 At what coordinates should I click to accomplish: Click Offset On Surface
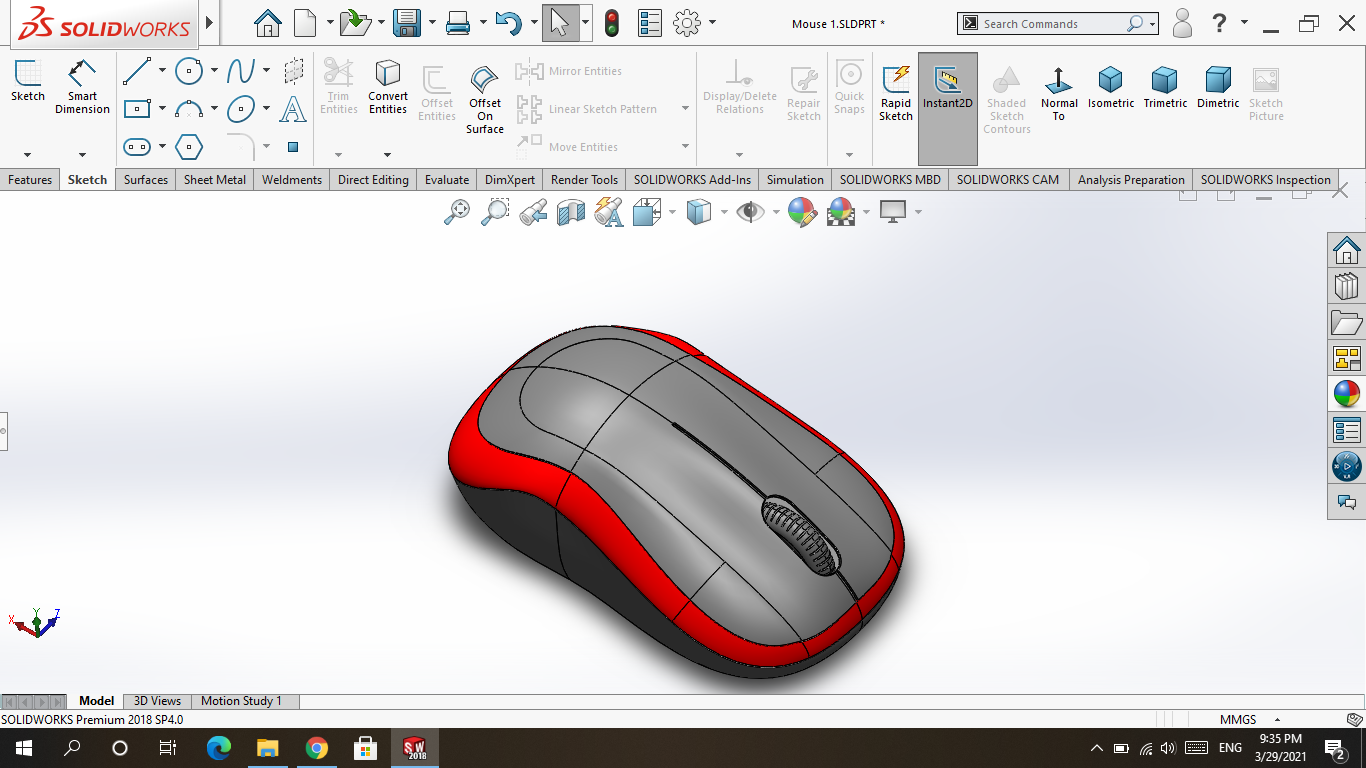click(x=485, y=99)
